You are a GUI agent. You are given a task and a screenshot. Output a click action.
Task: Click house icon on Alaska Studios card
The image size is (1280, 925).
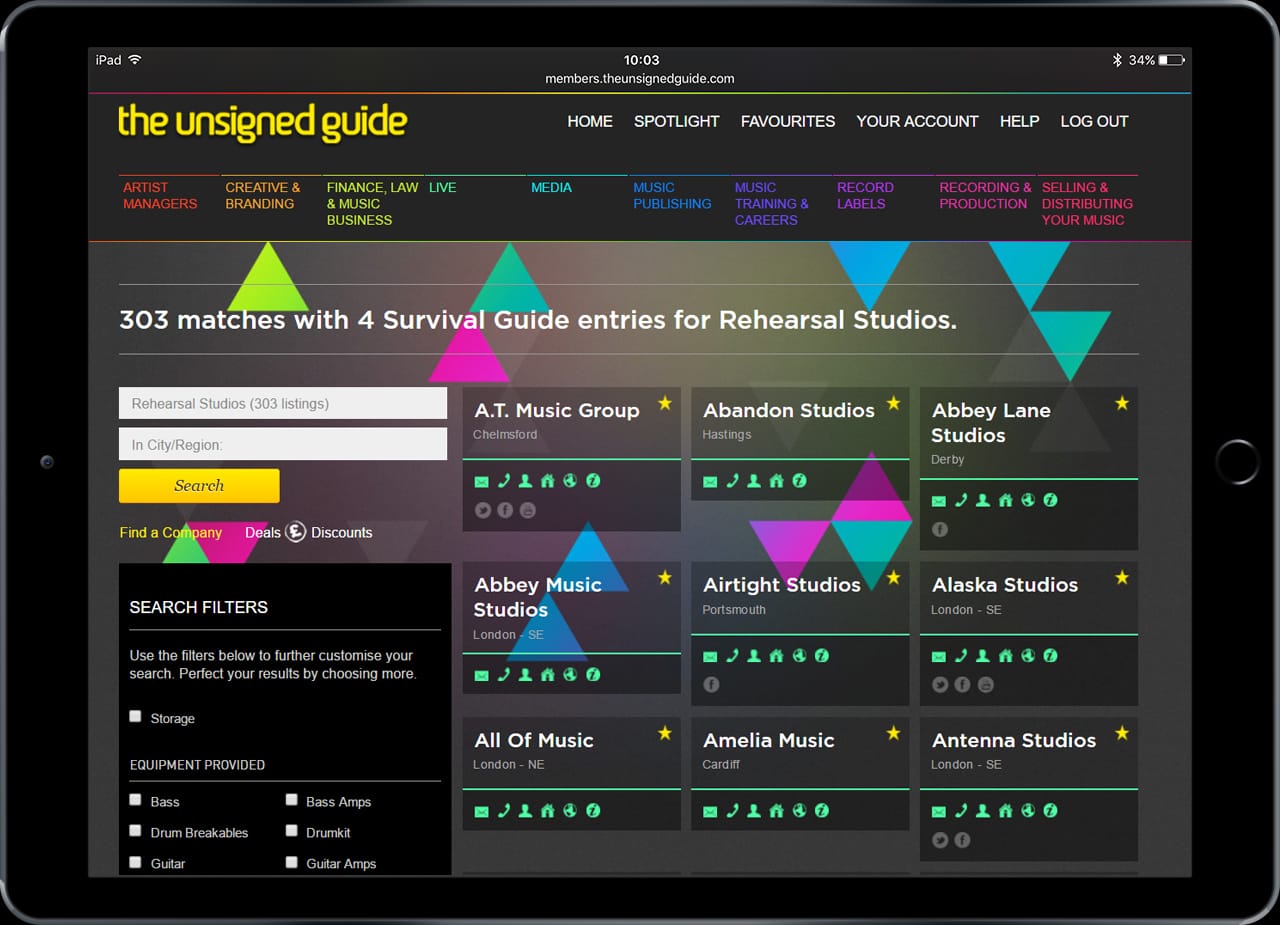click(x=1005, y=656)
